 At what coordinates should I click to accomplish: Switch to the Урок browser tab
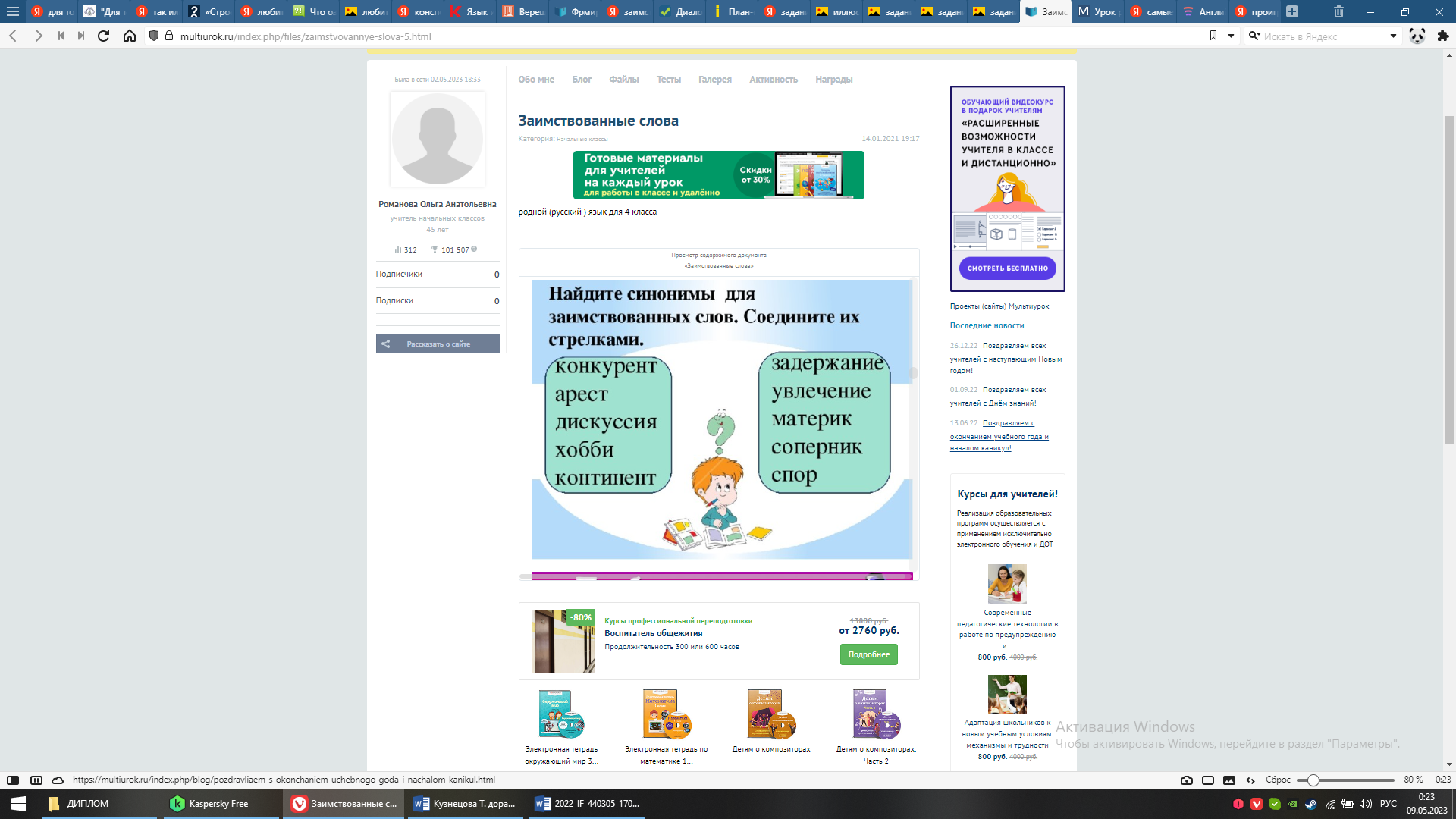pos(1098,11)
